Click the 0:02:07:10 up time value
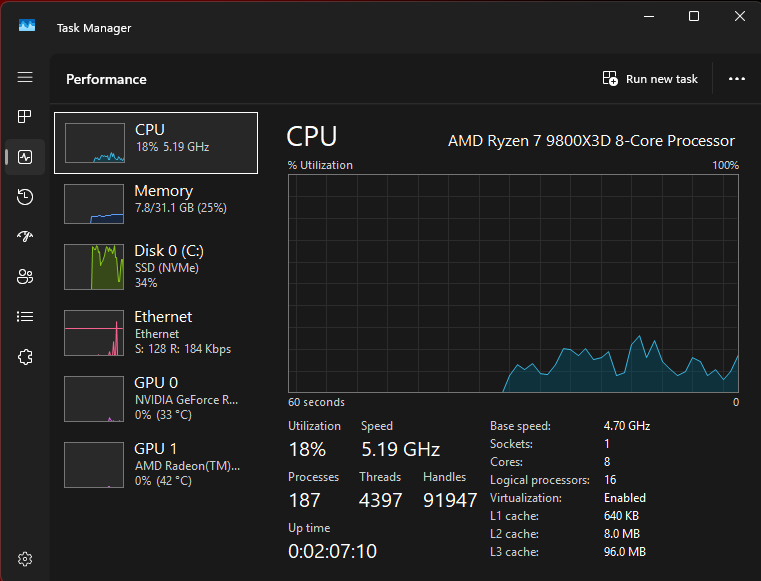 pos(332,551)
